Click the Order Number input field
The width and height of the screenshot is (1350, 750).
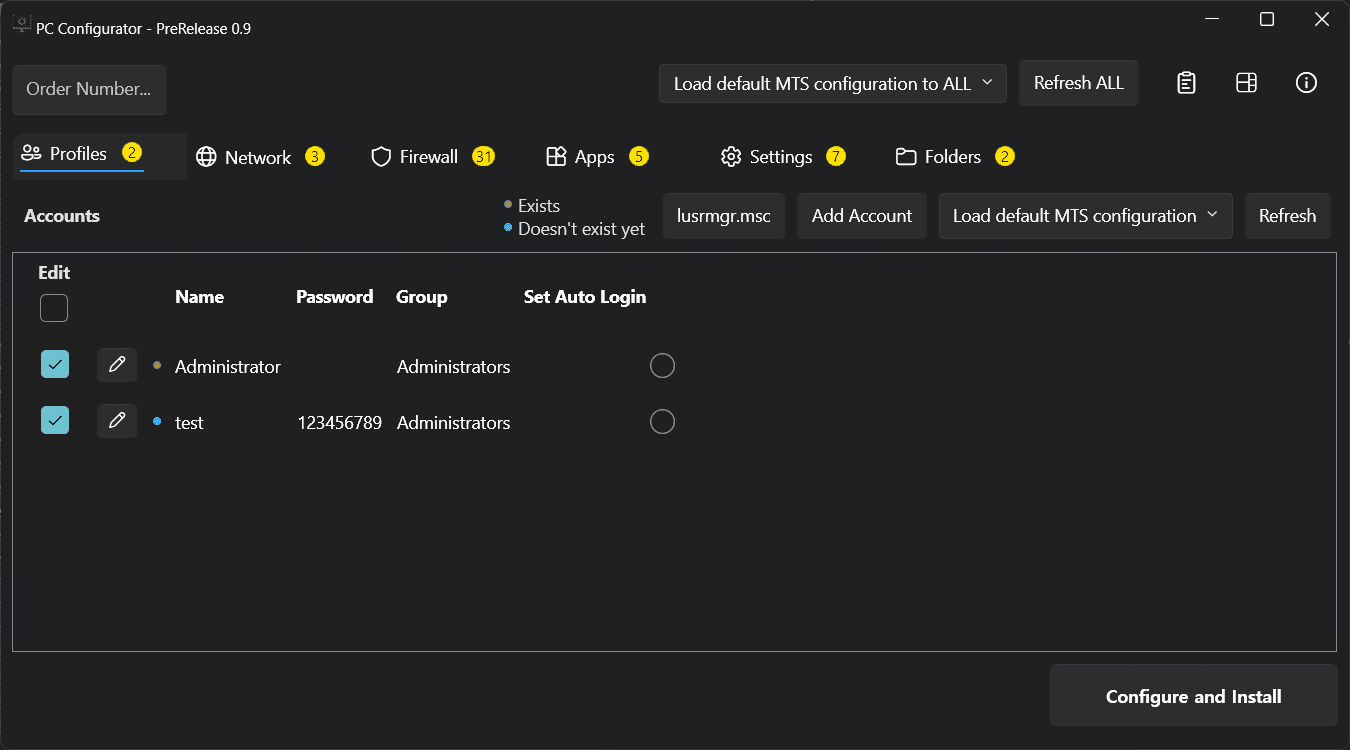click(89, 90)
